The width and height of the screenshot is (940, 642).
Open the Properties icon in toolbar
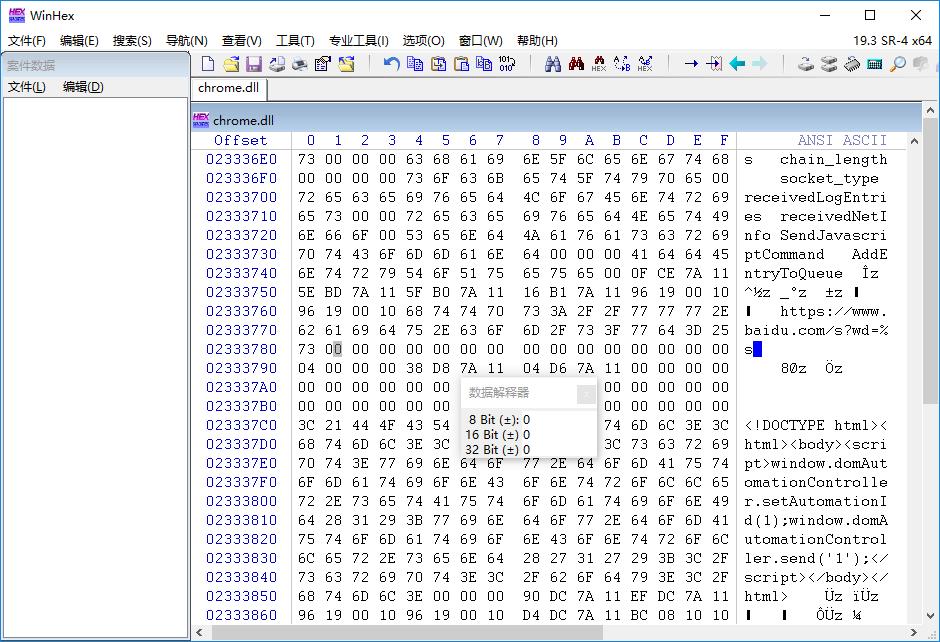click(323, 64)
